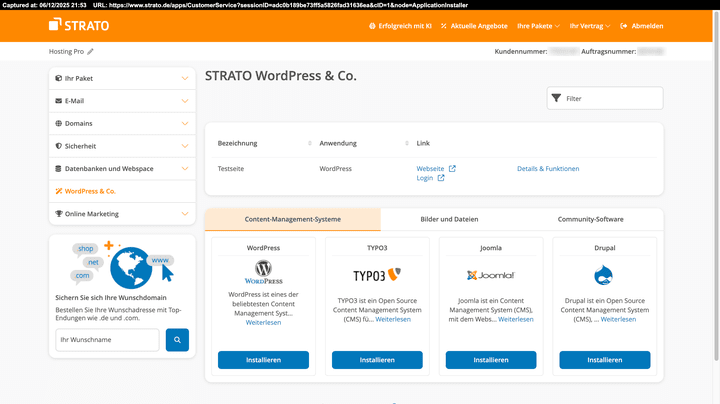Viewport: 720px width, 404px height.
Task: Click the Drupal drop logo
Action: point(603,275)
